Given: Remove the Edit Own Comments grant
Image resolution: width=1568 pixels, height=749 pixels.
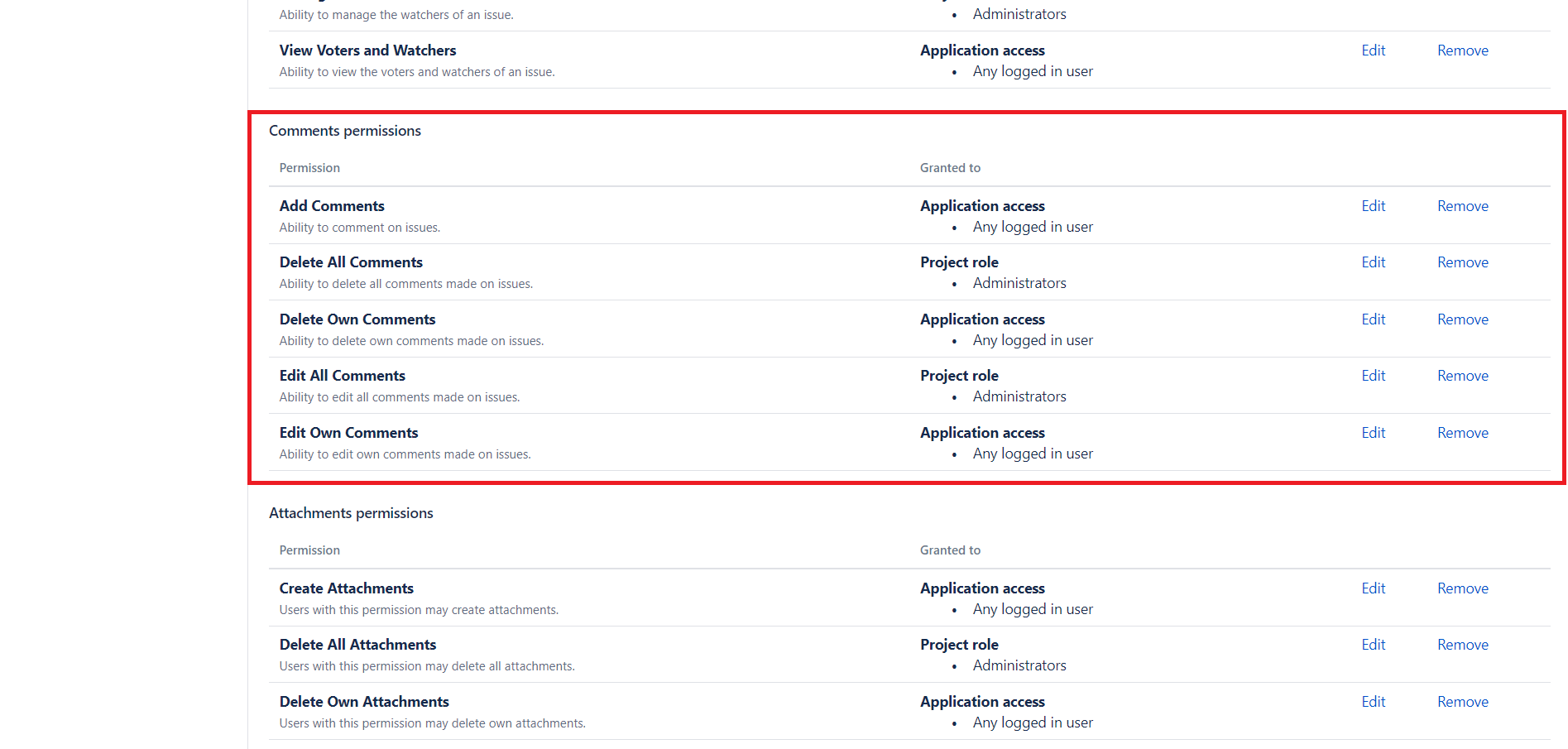Looking at the screenshot, I should pyautogui.click(x=1462, y=433).
